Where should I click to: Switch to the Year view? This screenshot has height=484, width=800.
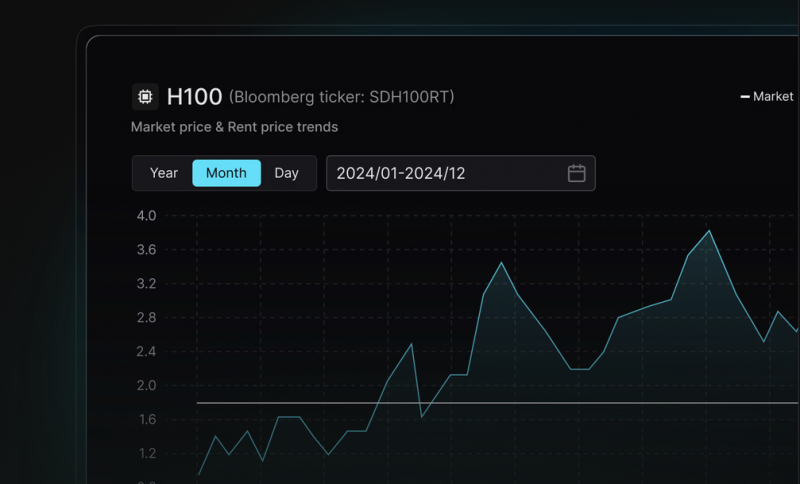pyautogui.click(x=164, y=173)
